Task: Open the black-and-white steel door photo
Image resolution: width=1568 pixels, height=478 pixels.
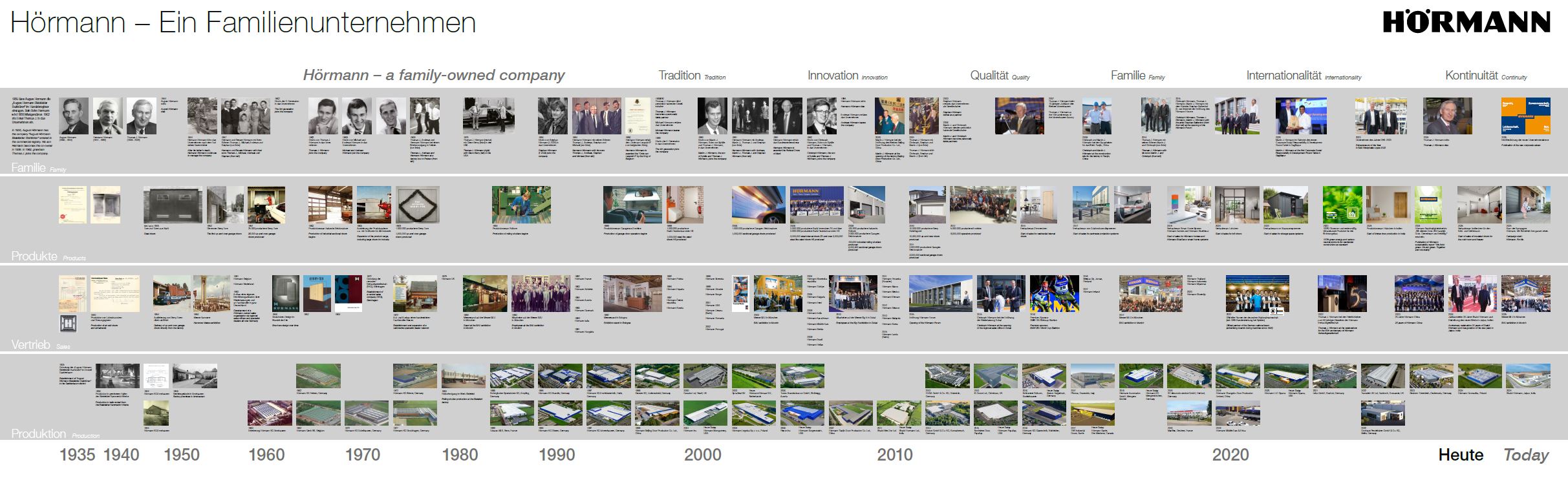Action: [173, 205]
